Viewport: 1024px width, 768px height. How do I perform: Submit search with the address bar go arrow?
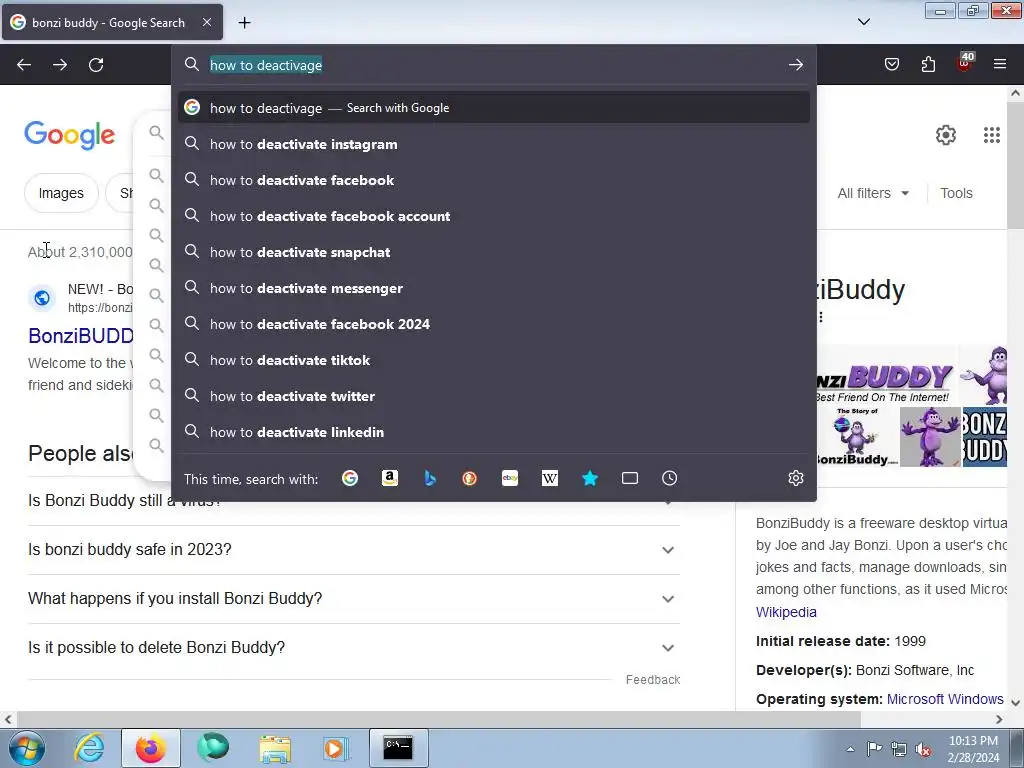click(x=795, y=65)
